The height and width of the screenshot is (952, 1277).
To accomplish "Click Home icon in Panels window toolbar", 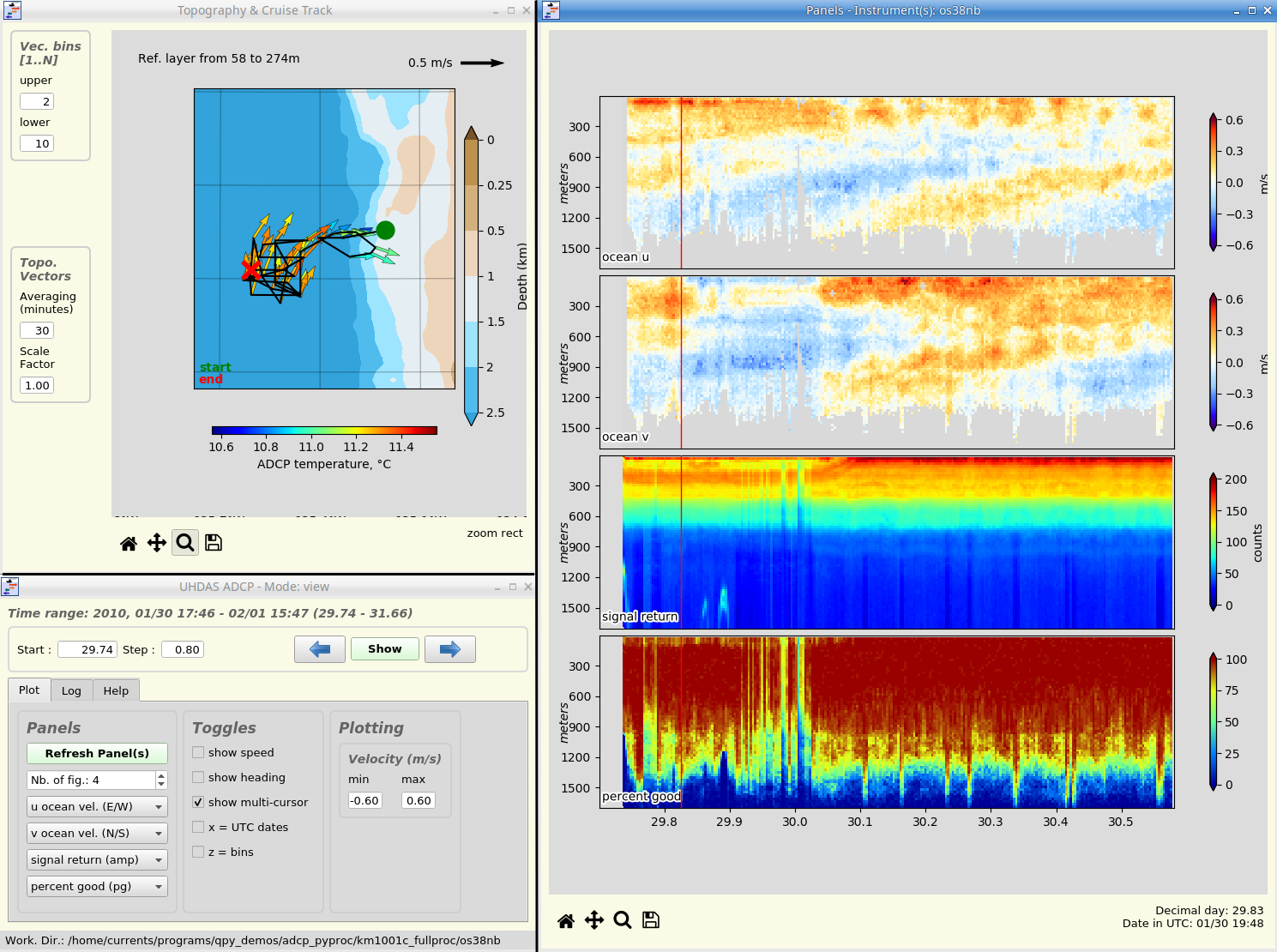I will pos(566,920).
